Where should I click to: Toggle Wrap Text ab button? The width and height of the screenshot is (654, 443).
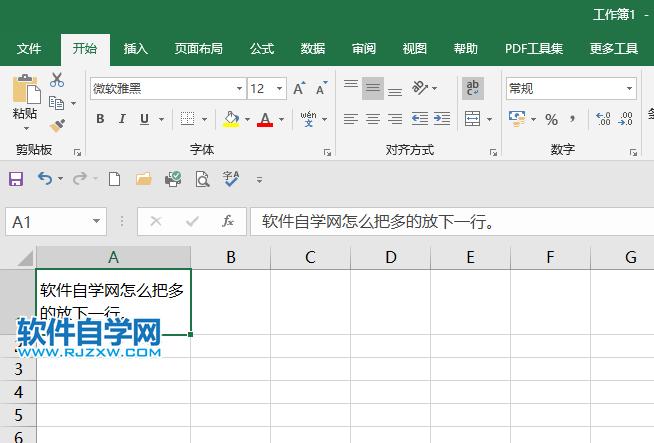click(473, 88)
